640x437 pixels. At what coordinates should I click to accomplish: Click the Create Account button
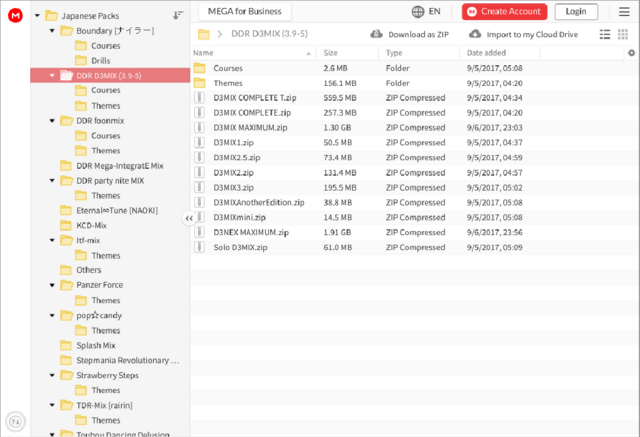coord(504,11)
